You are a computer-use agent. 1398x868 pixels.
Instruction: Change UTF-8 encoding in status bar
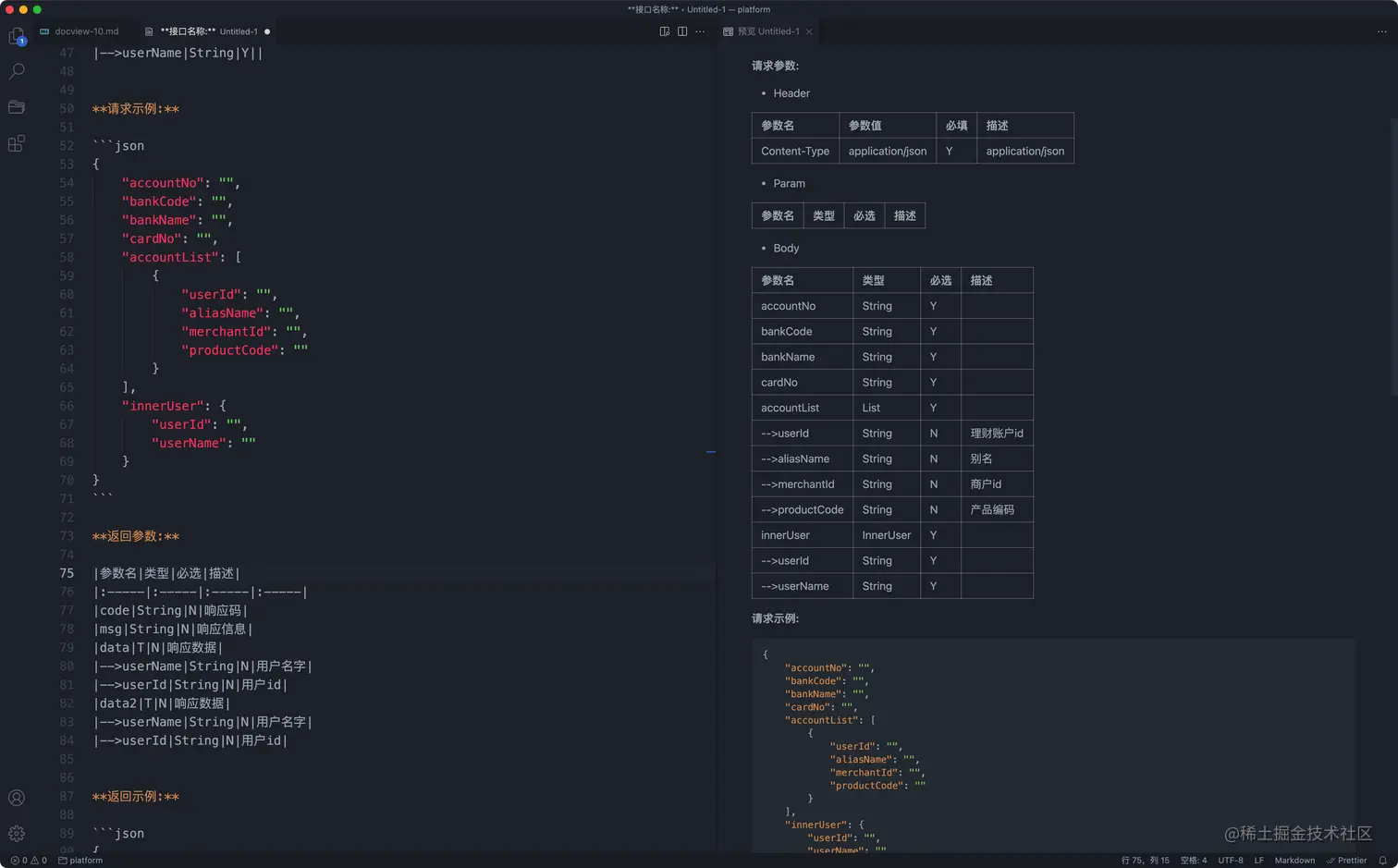(x=1231, y=861)
